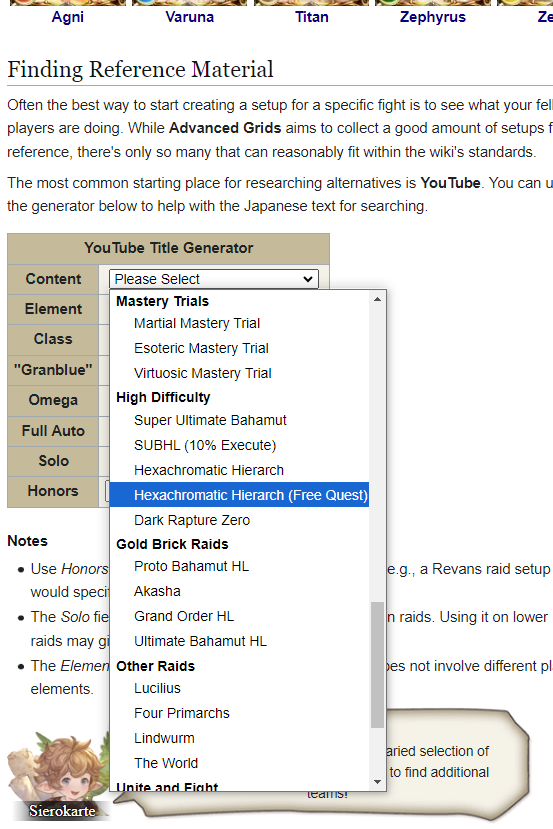
Task: Click the bold 'Advanced Grids' text
Action: 225,128
